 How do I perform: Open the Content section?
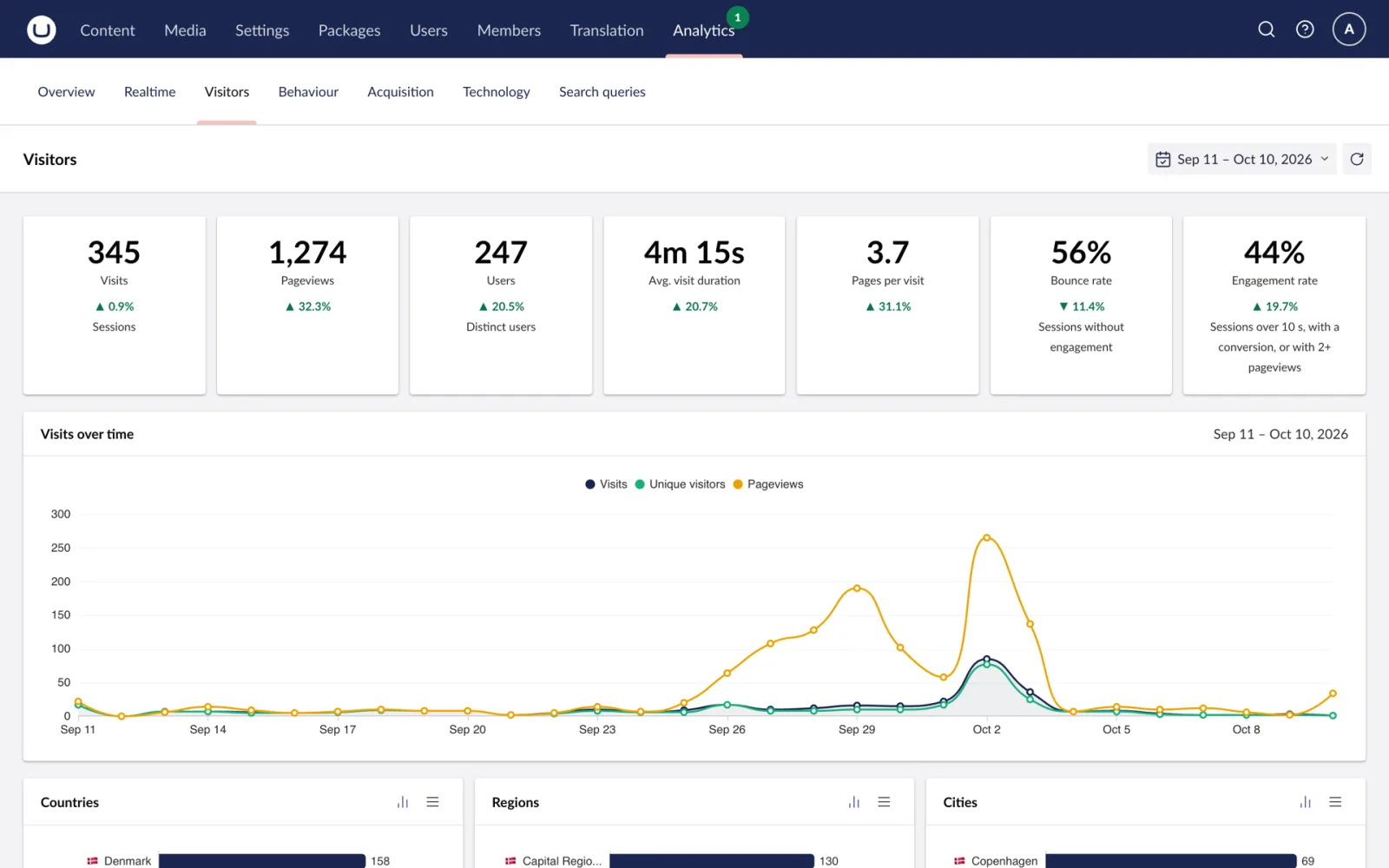(x=108, y=30)
